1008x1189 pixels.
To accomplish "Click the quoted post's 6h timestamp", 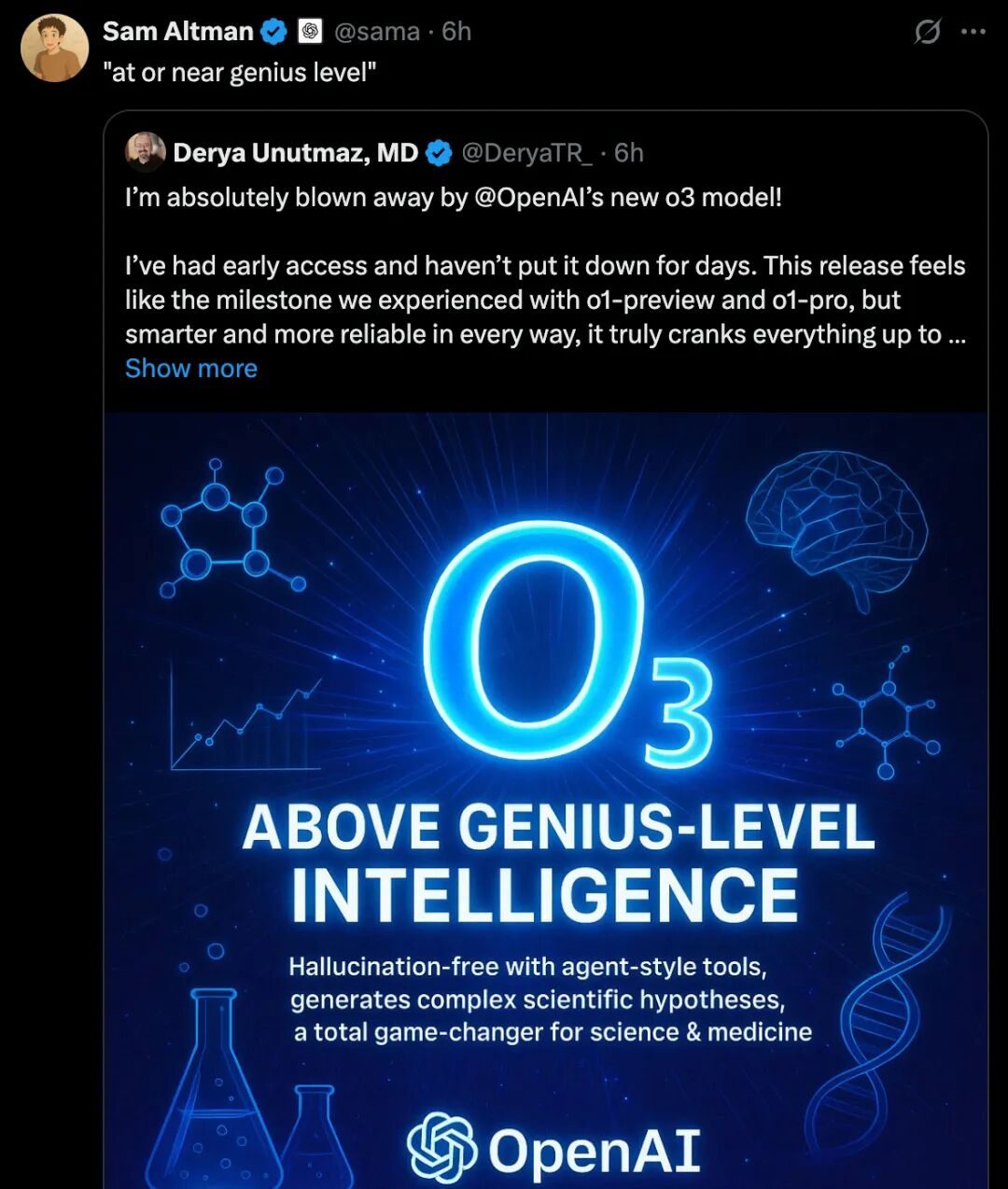I will tap(629, 153).
